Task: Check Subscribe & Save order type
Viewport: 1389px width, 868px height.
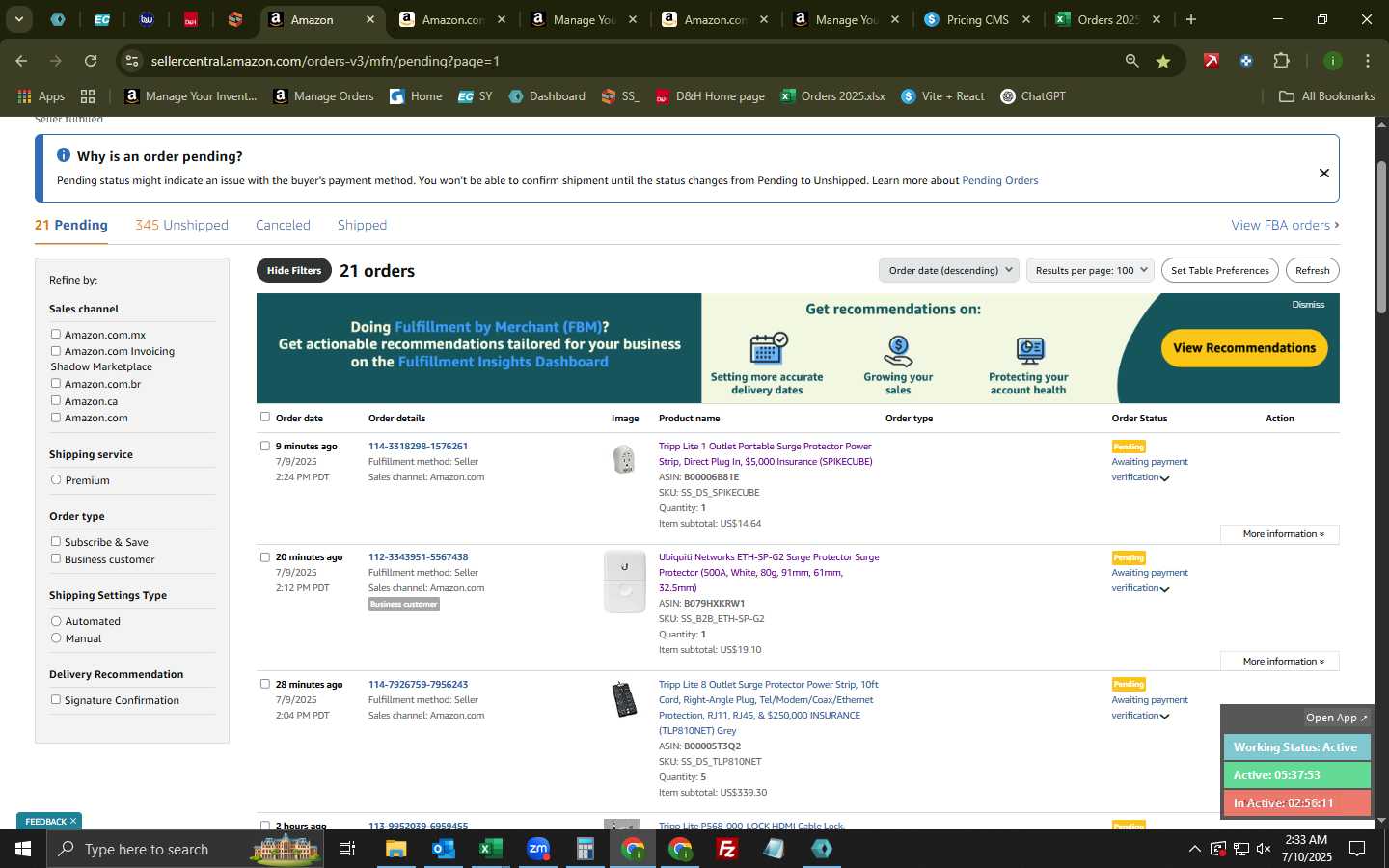Action: point(56,542)
